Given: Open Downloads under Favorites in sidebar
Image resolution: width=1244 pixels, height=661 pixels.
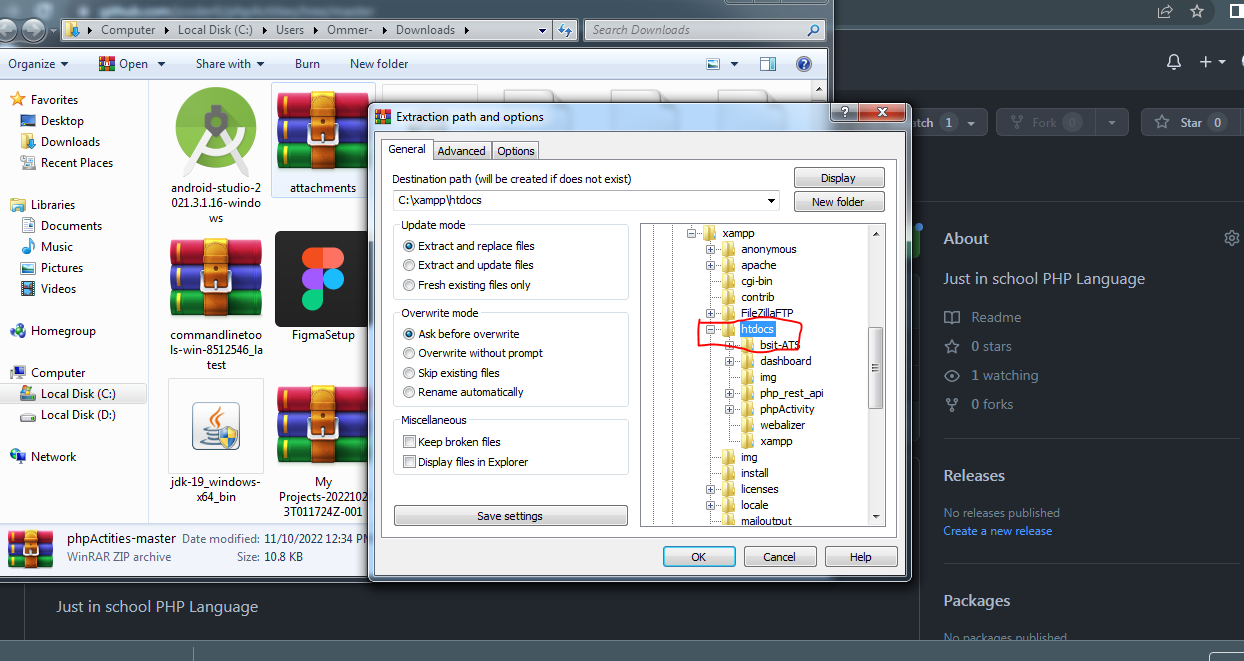Looking at the screenshot, I should [x=70, y=141].
